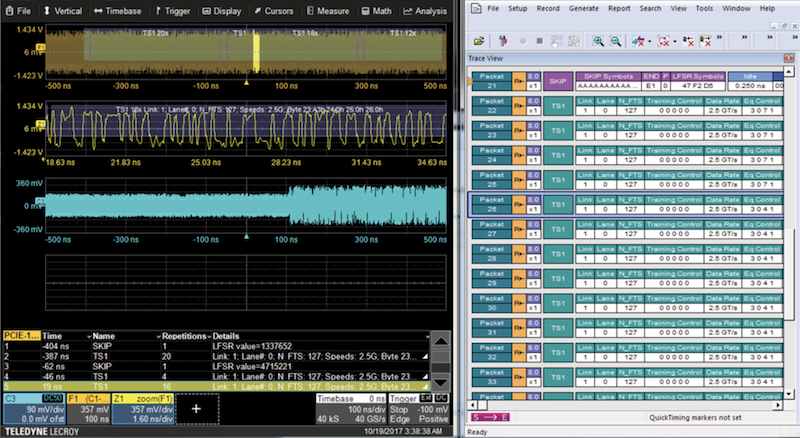The image size is (800, 438).
Task: Add a new trace with plus box
Action: (x=196, y=408)
